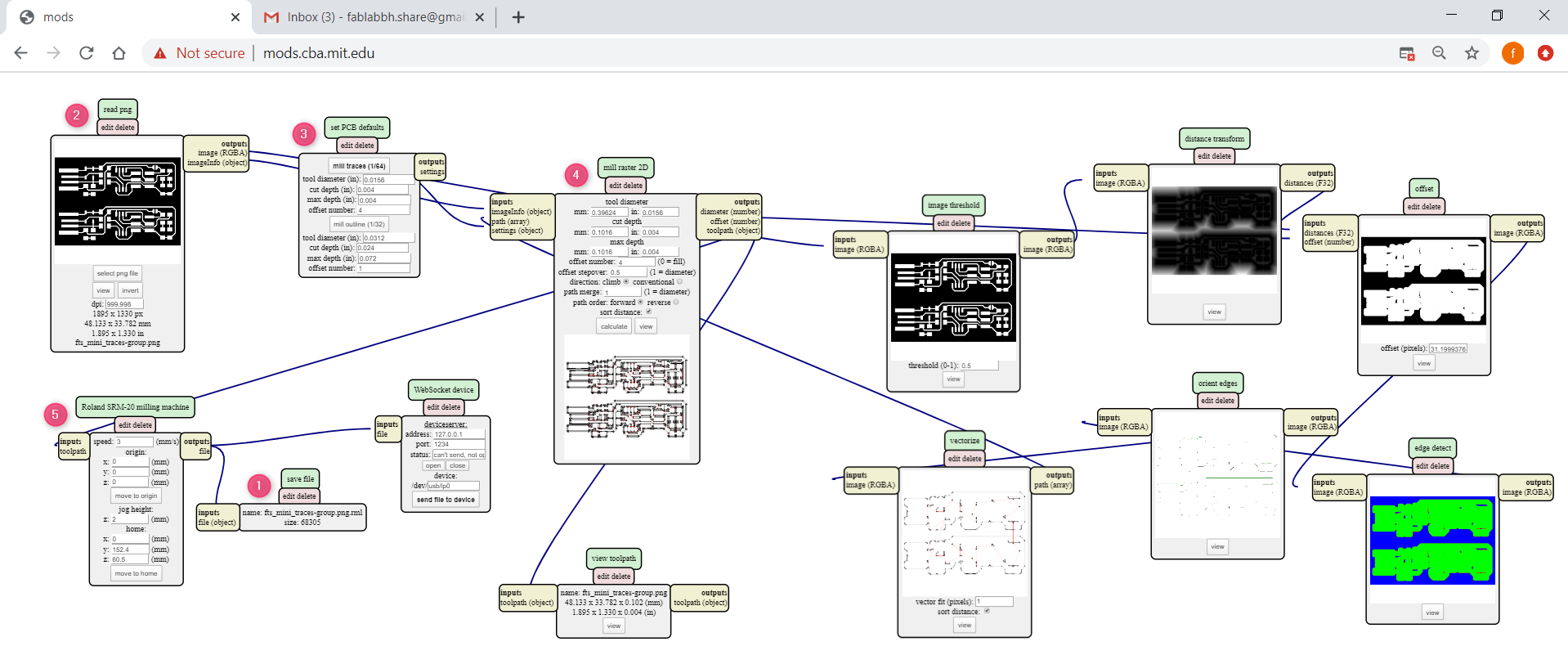Click view in the edge detect module
The height and width of the screenshot is (664, 1568).
[1432, 612]
